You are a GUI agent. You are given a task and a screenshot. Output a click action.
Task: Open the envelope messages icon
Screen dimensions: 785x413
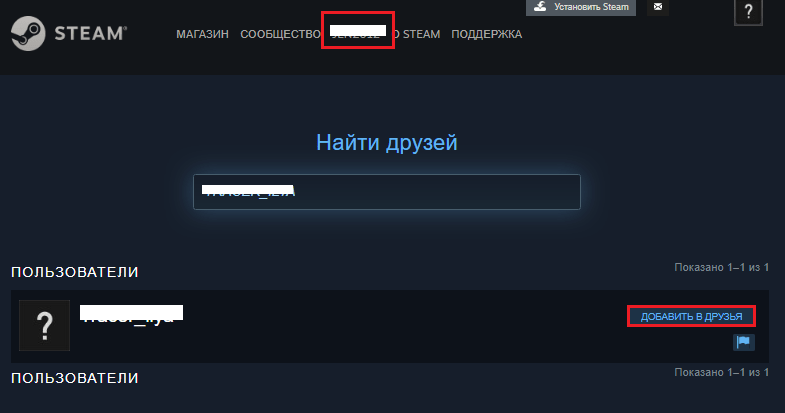tap(658, 7)
